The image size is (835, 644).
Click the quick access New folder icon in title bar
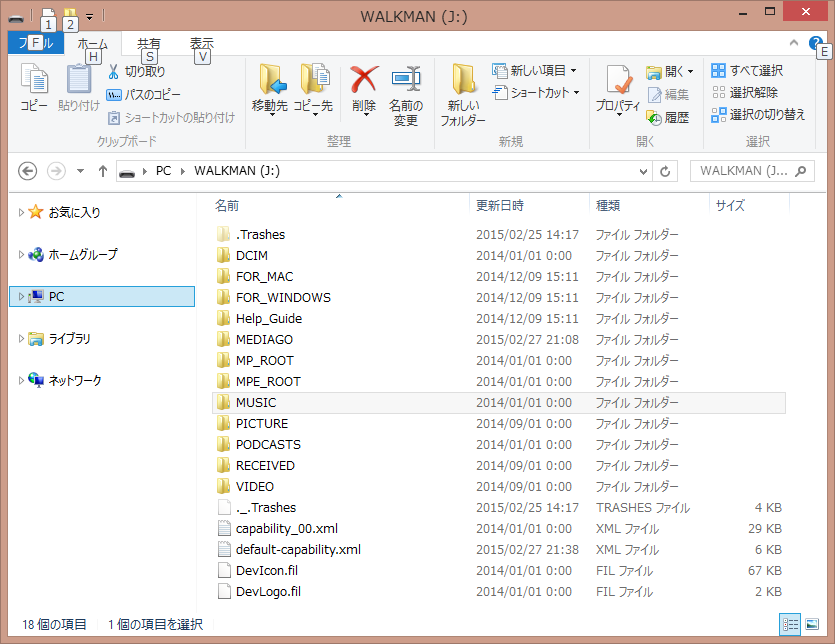coord(70,14)
